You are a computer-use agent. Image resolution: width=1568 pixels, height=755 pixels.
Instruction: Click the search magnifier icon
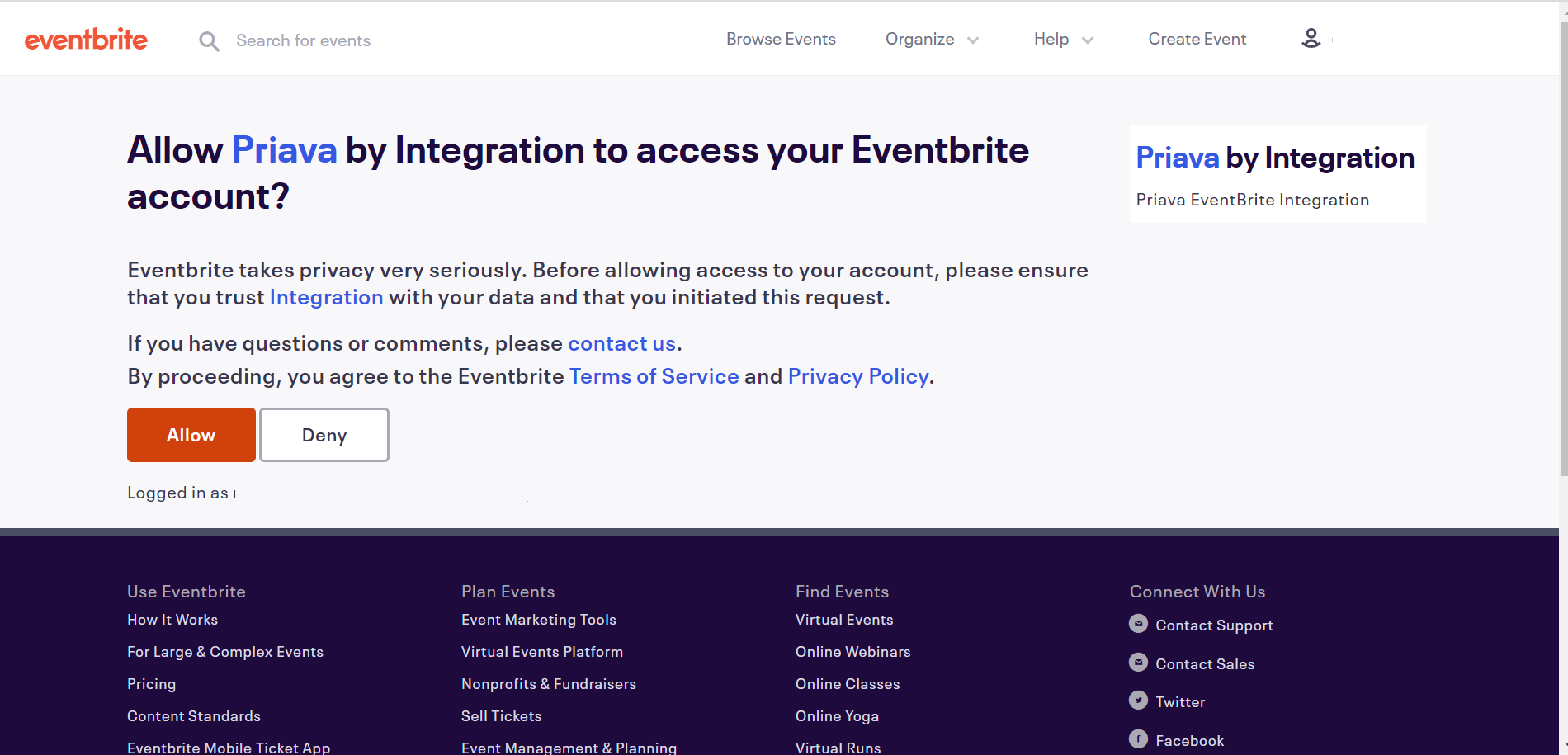[x=209, y=41]
